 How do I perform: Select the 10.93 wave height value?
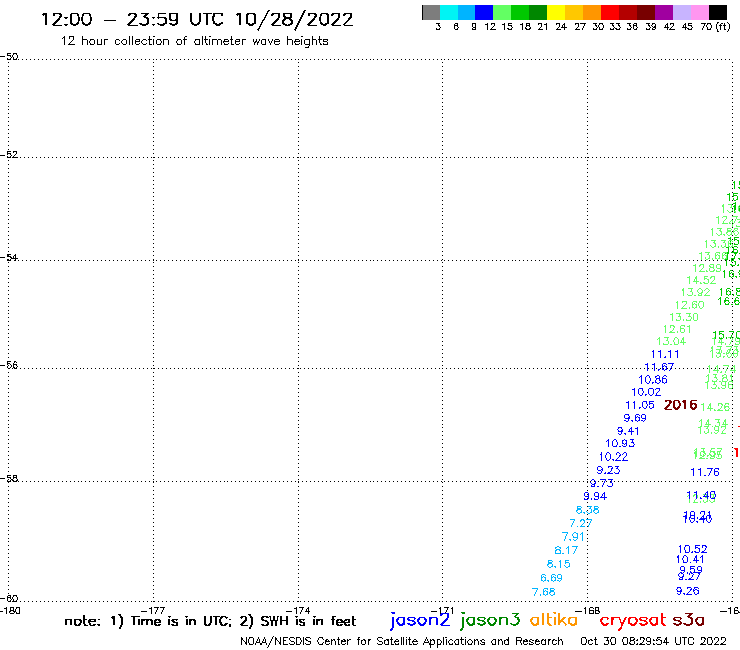pos(620,443)
